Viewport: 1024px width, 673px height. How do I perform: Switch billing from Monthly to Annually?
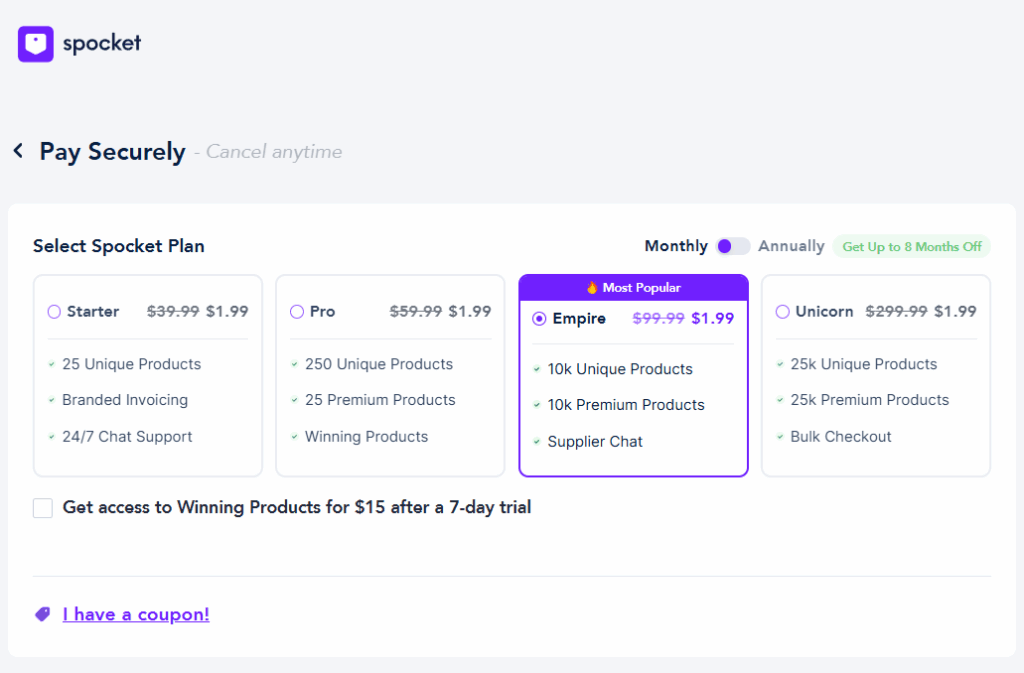[x=731, y=245]
